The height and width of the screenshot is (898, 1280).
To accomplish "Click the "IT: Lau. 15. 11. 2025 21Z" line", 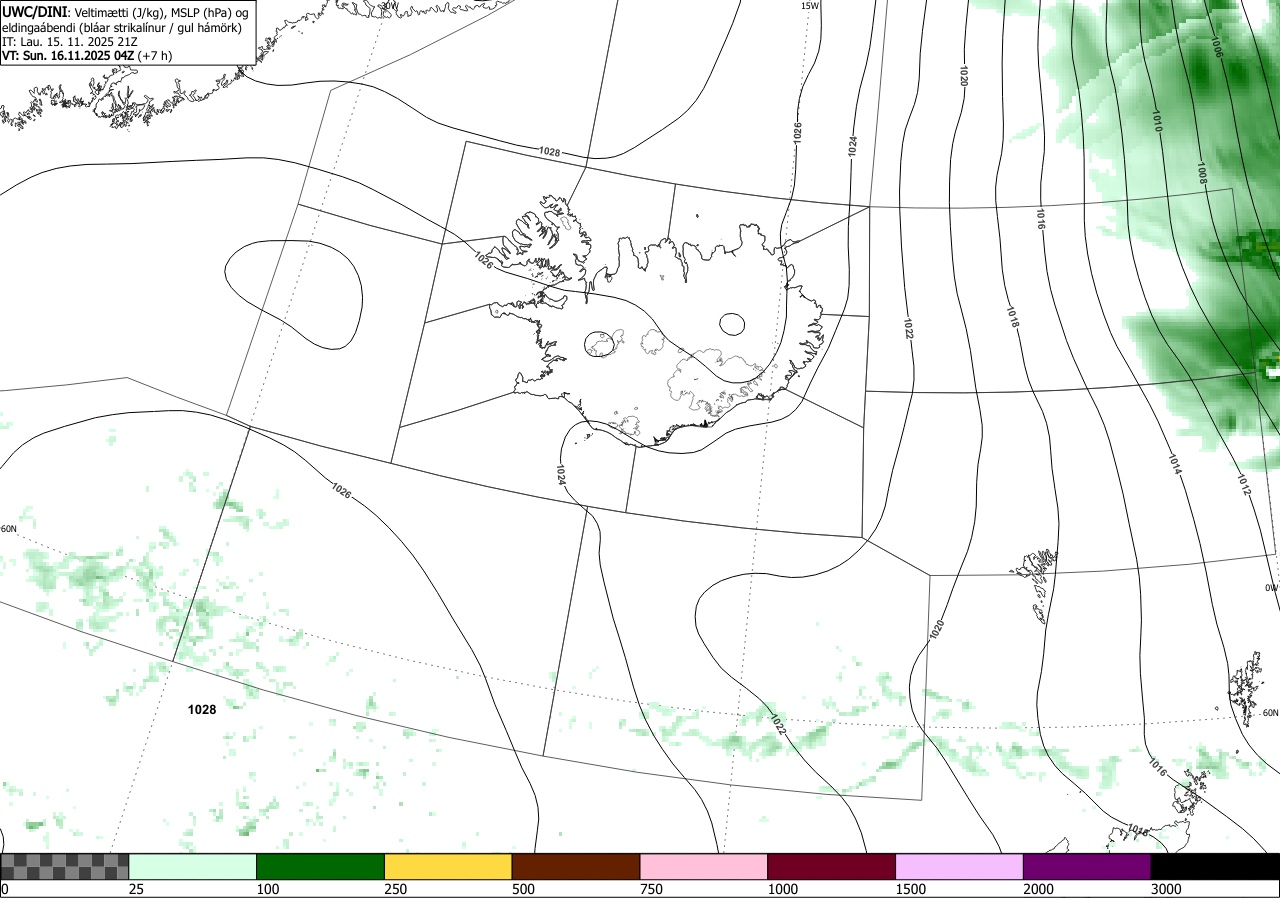I will click(70, 42).
